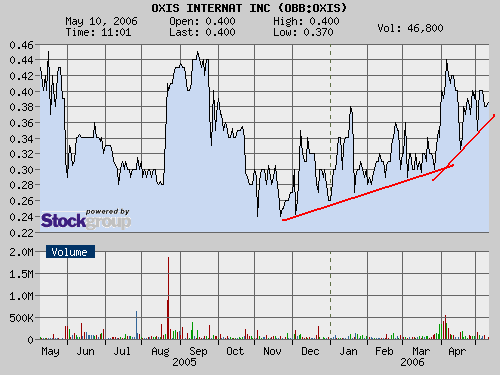This screenshot has height=375, width=500.
Task: Click the Mar month label
Action: pyautogui.click(x=421, y=352)
